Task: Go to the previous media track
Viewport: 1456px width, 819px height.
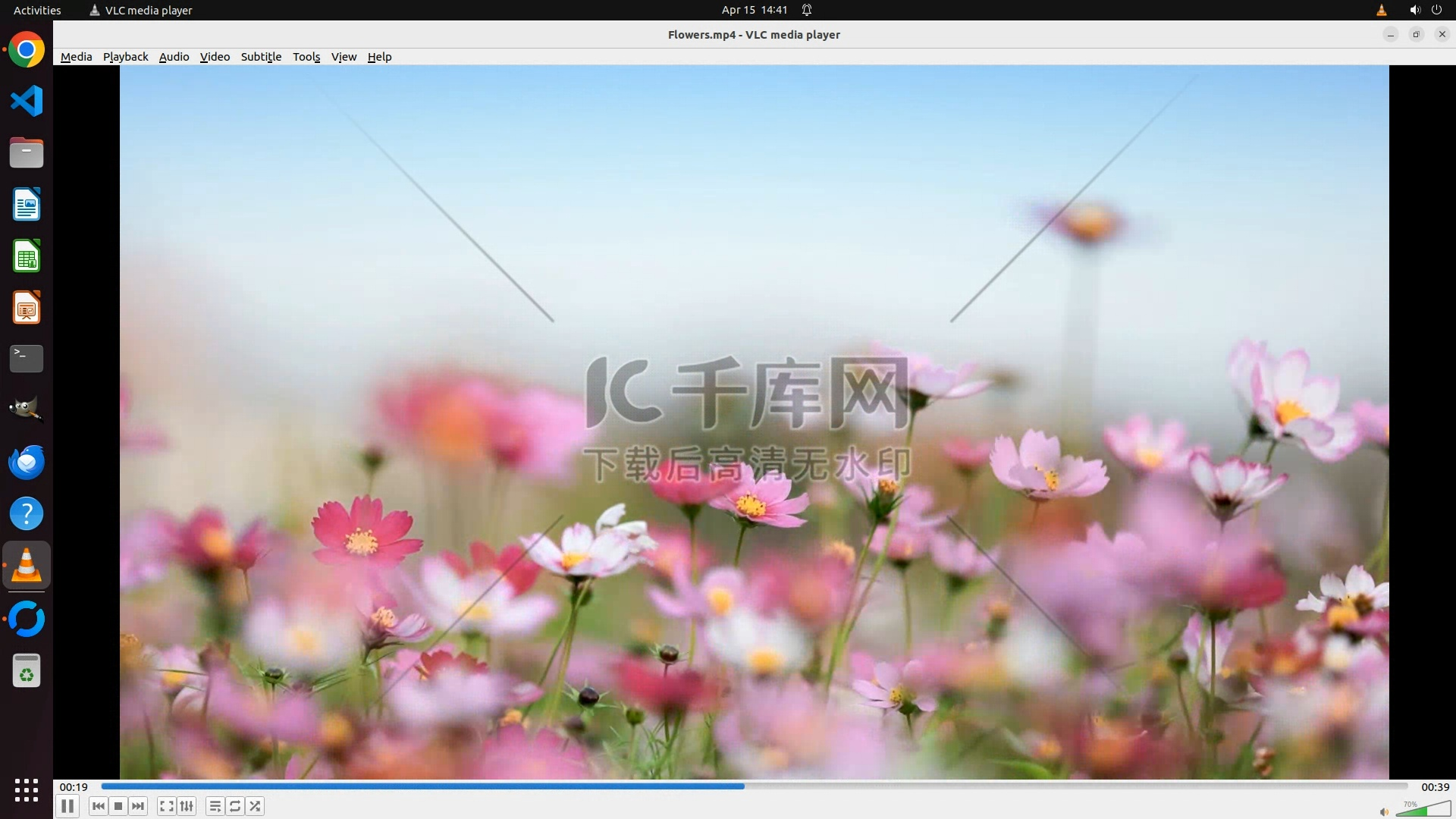Action: click(x=99, y=806)
